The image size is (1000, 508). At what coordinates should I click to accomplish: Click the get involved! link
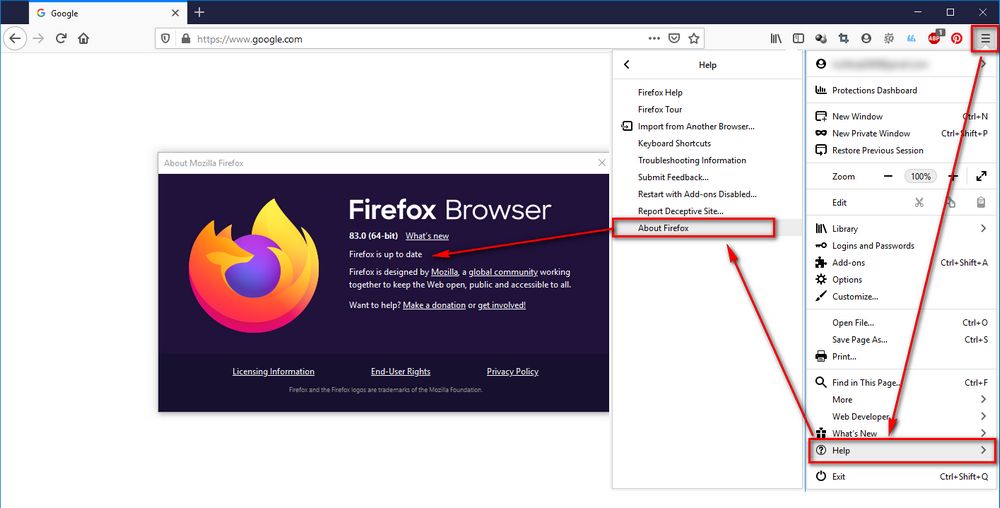pyautogui.click(x=502, y=305)
